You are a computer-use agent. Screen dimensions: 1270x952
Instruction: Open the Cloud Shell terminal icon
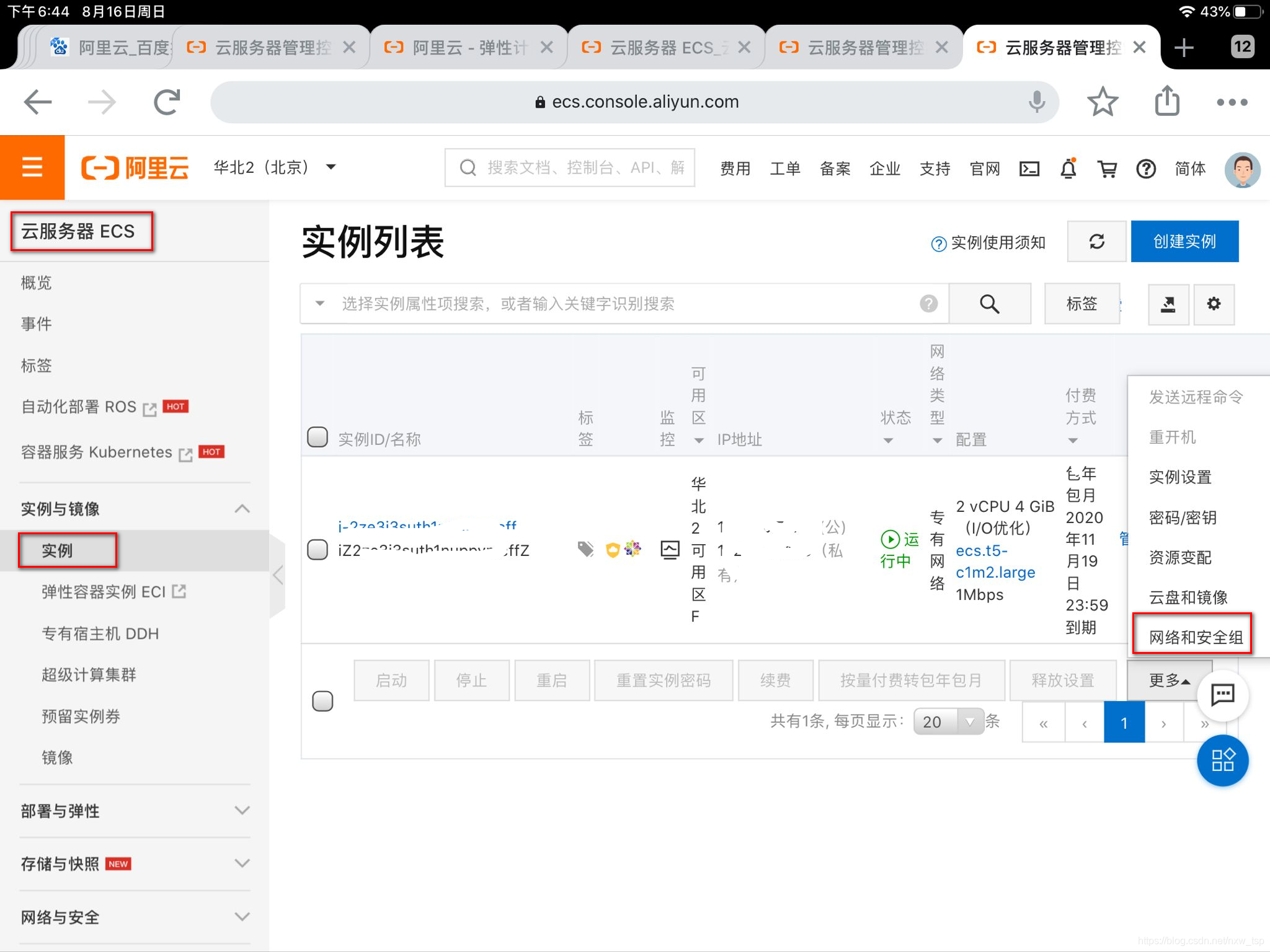1029,169
